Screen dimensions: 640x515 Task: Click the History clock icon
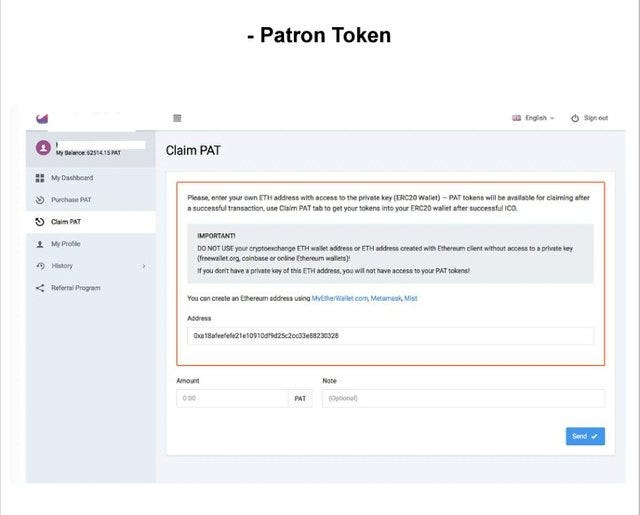(x=40, y=266)
